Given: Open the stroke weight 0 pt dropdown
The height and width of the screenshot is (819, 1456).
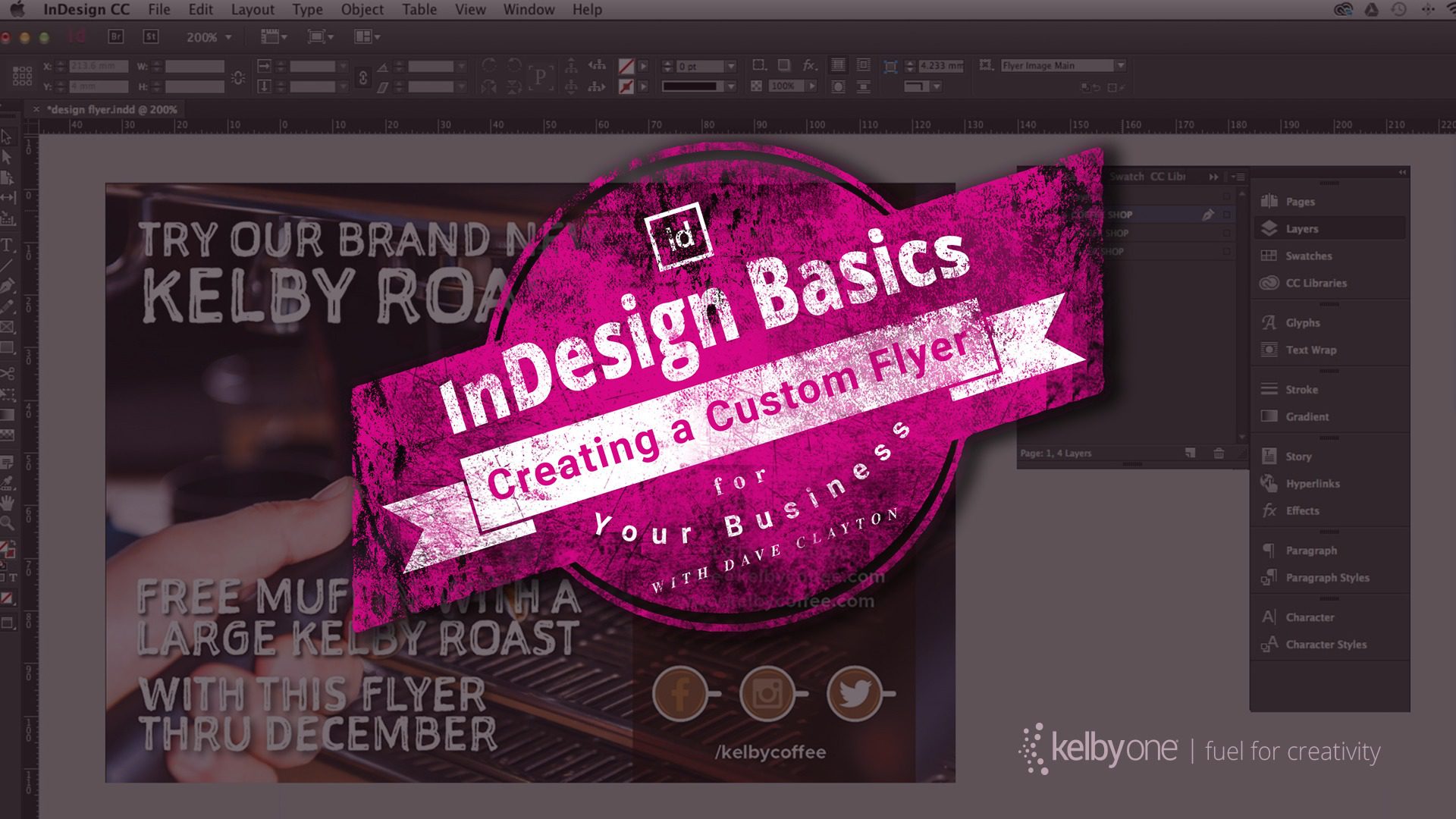Looking at the screenshot, I should coord(731,67).
